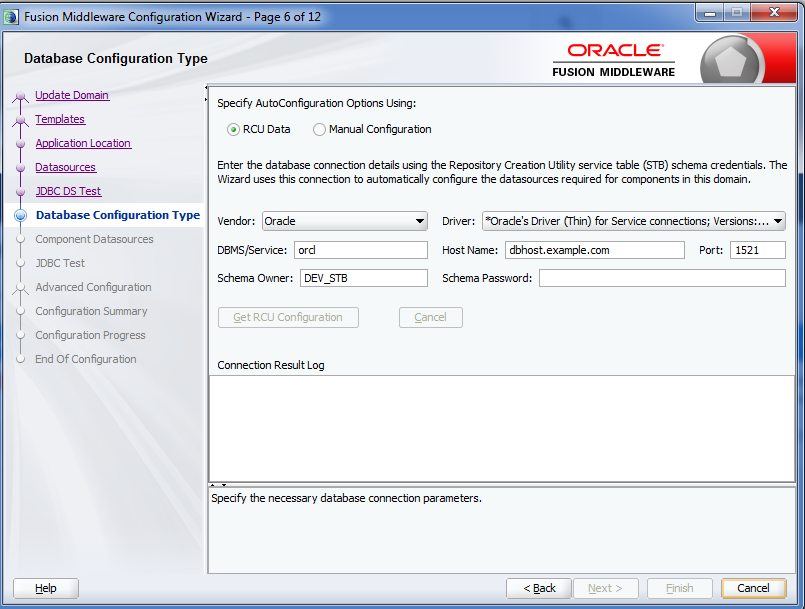Click the Help button
This screenshot has height=609, width=805.
coord(46,588)
